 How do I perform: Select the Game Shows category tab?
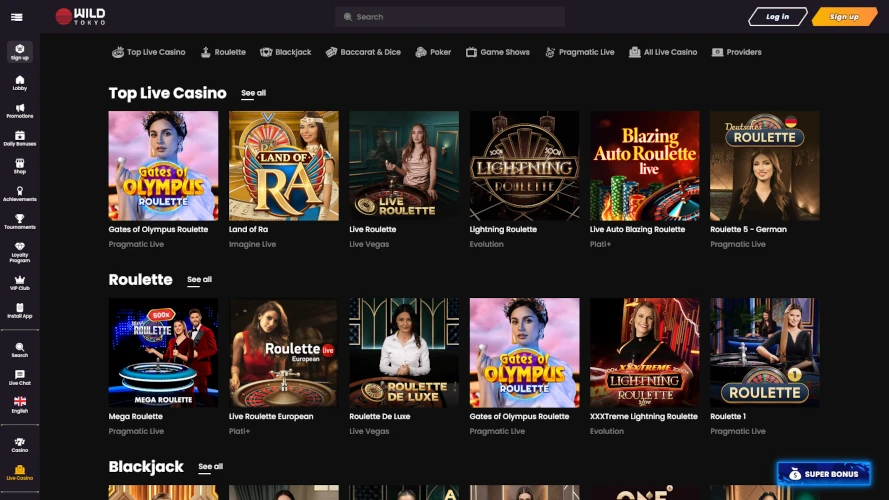[498, 52]
